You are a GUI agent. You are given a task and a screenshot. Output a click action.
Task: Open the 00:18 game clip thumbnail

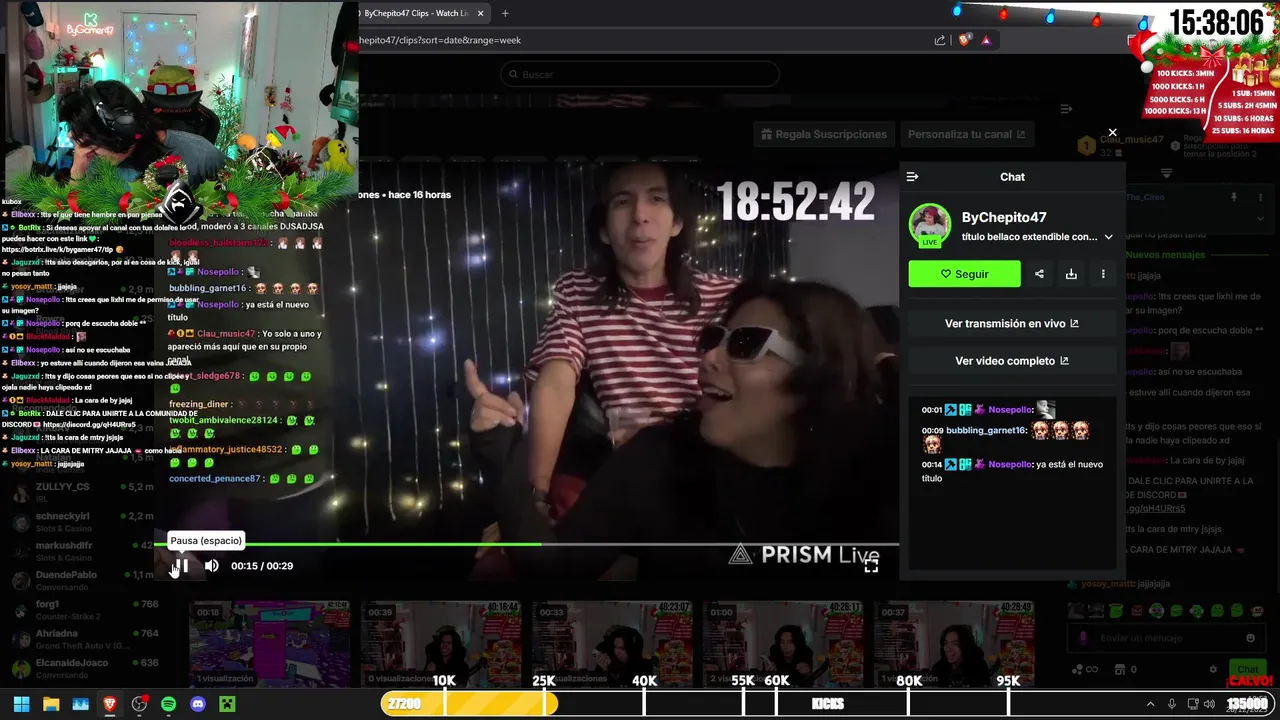[270, 643]
